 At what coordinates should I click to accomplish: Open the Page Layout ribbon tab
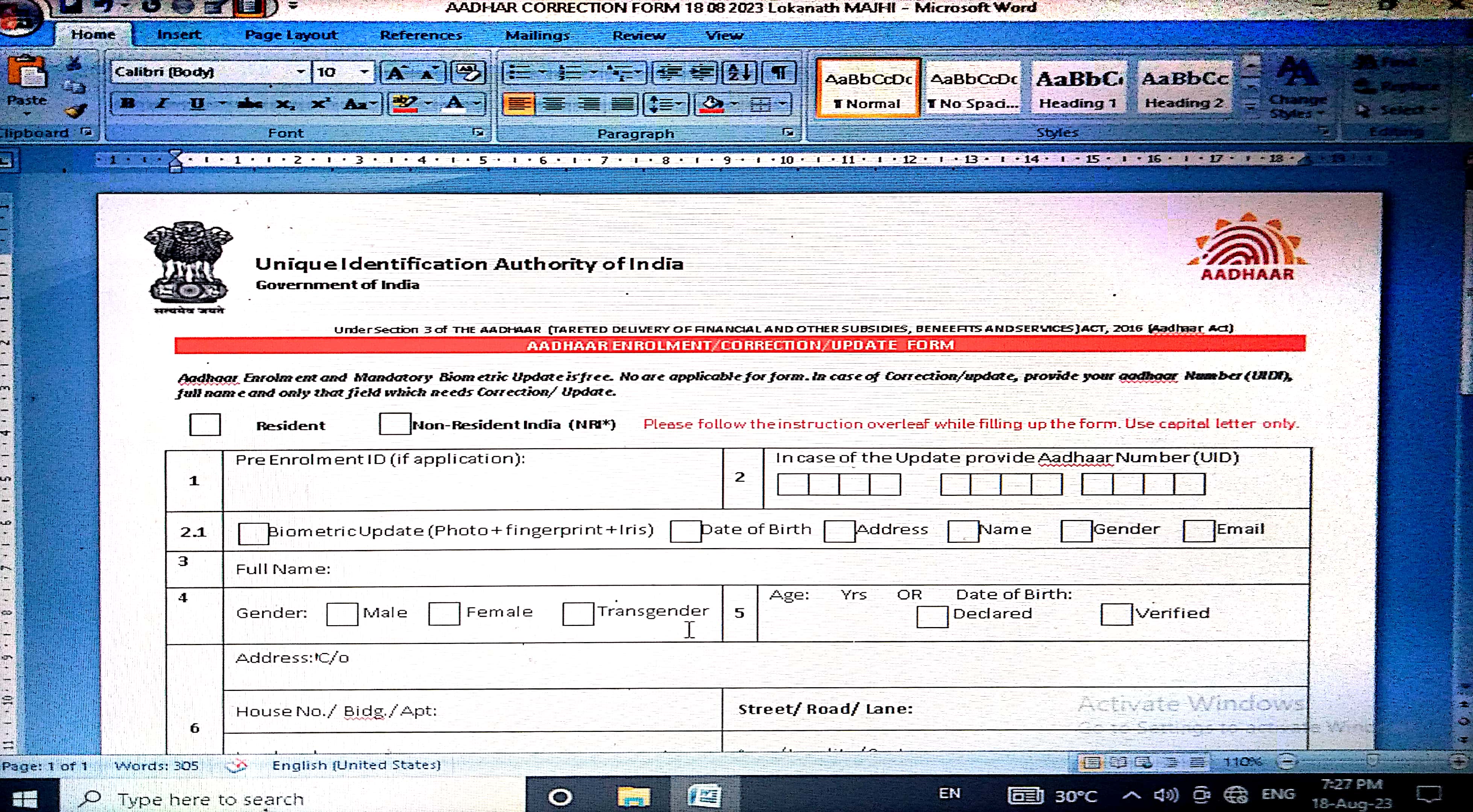click(291, 35)
